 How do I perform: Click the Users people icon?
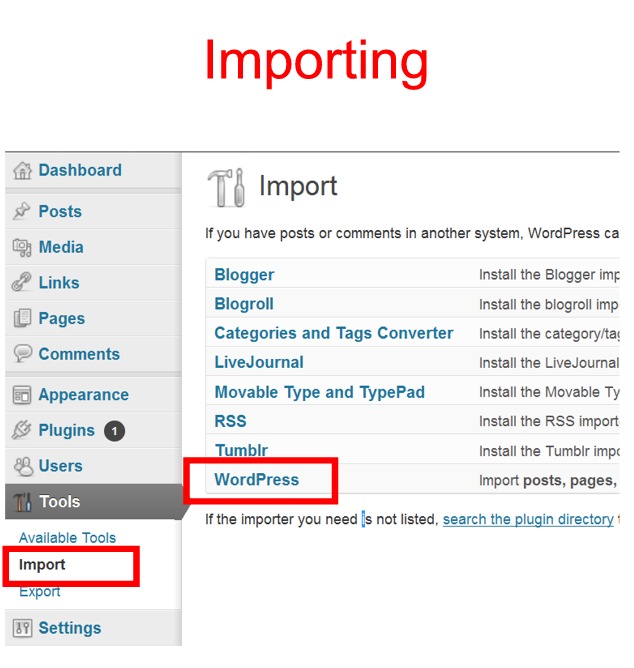click(23, 466)
